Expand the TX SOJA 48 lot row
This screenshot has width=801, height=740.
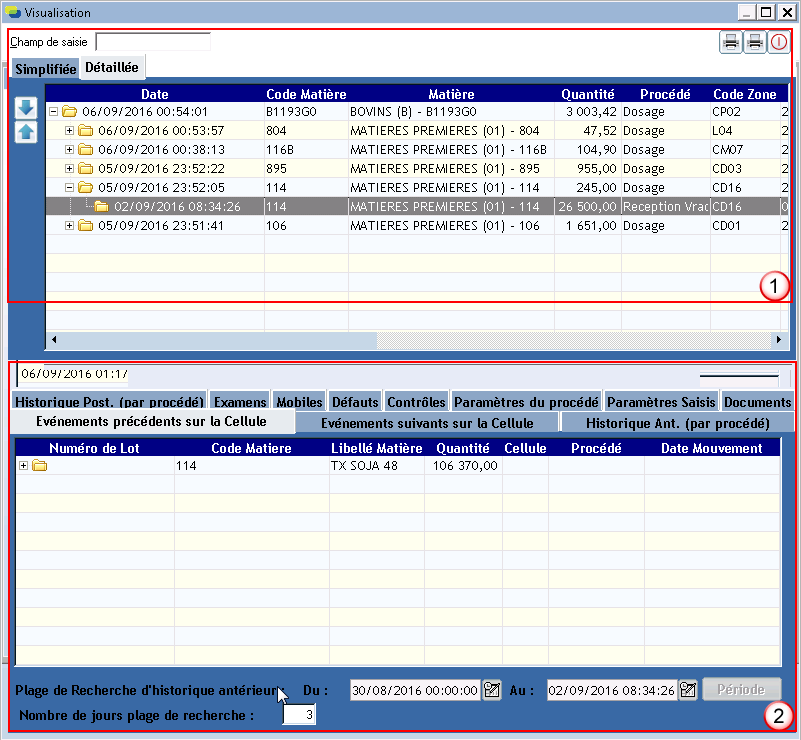tap(23, 465)
